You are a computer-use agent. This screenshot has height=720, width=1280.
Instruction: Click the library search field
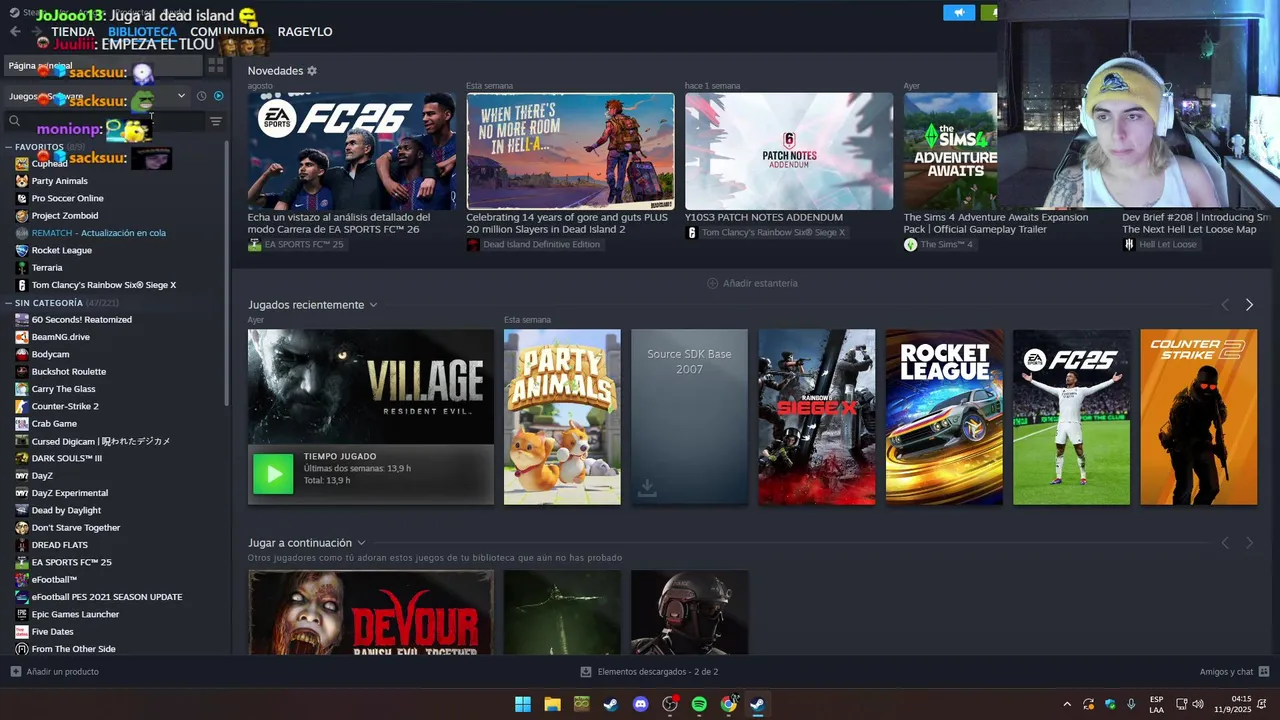tap(106, 121)
